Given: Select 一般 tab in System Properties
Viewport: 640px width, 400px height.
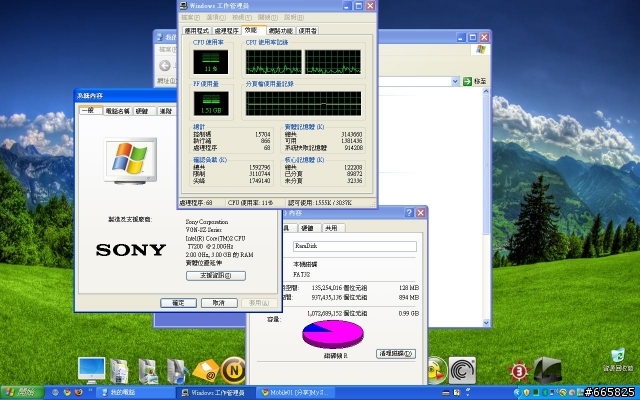Looking at the screenshot, I should (90, 110).
